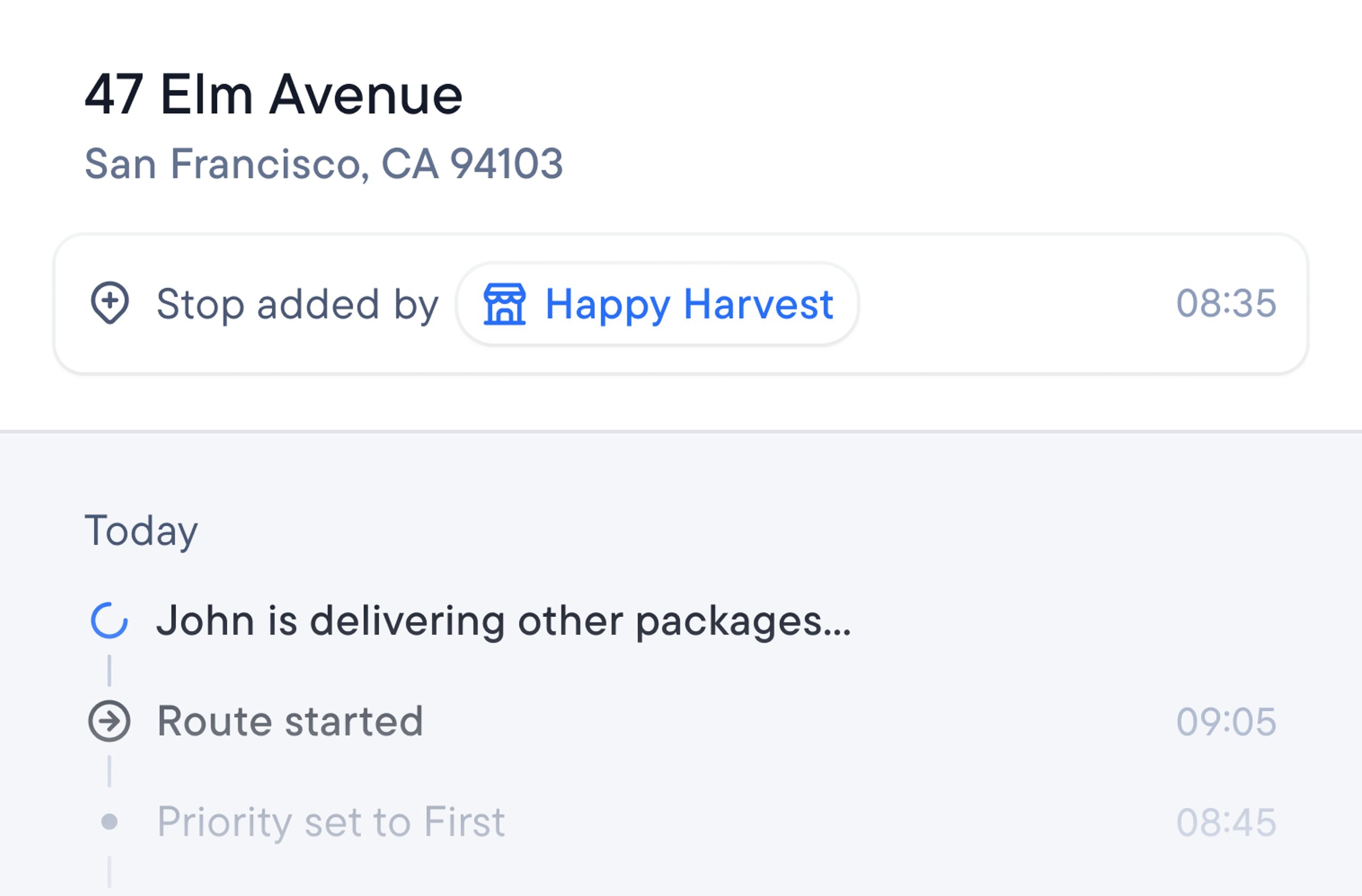Select the 47 Elm Avenue heading
1362x896 pixels.
(273, 95)
